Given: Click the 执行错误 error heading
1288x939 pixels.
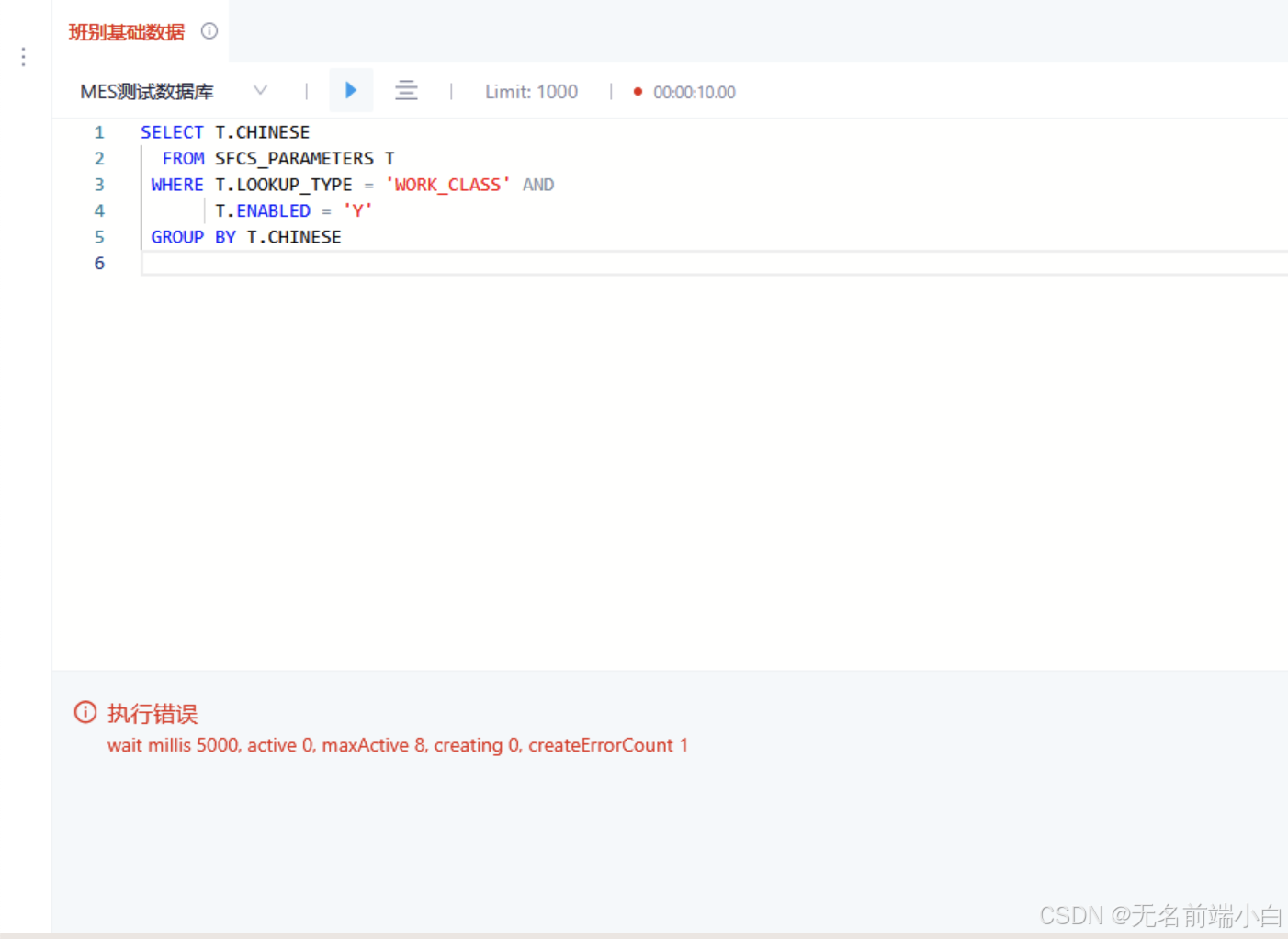Looking at the screenshot, I should (153, 714).
